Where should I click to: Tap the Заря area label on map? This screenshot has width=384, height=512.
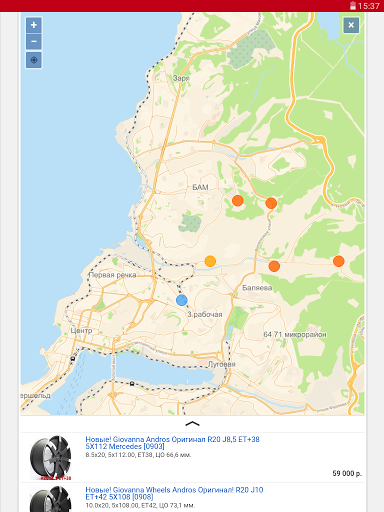[181, 78]
